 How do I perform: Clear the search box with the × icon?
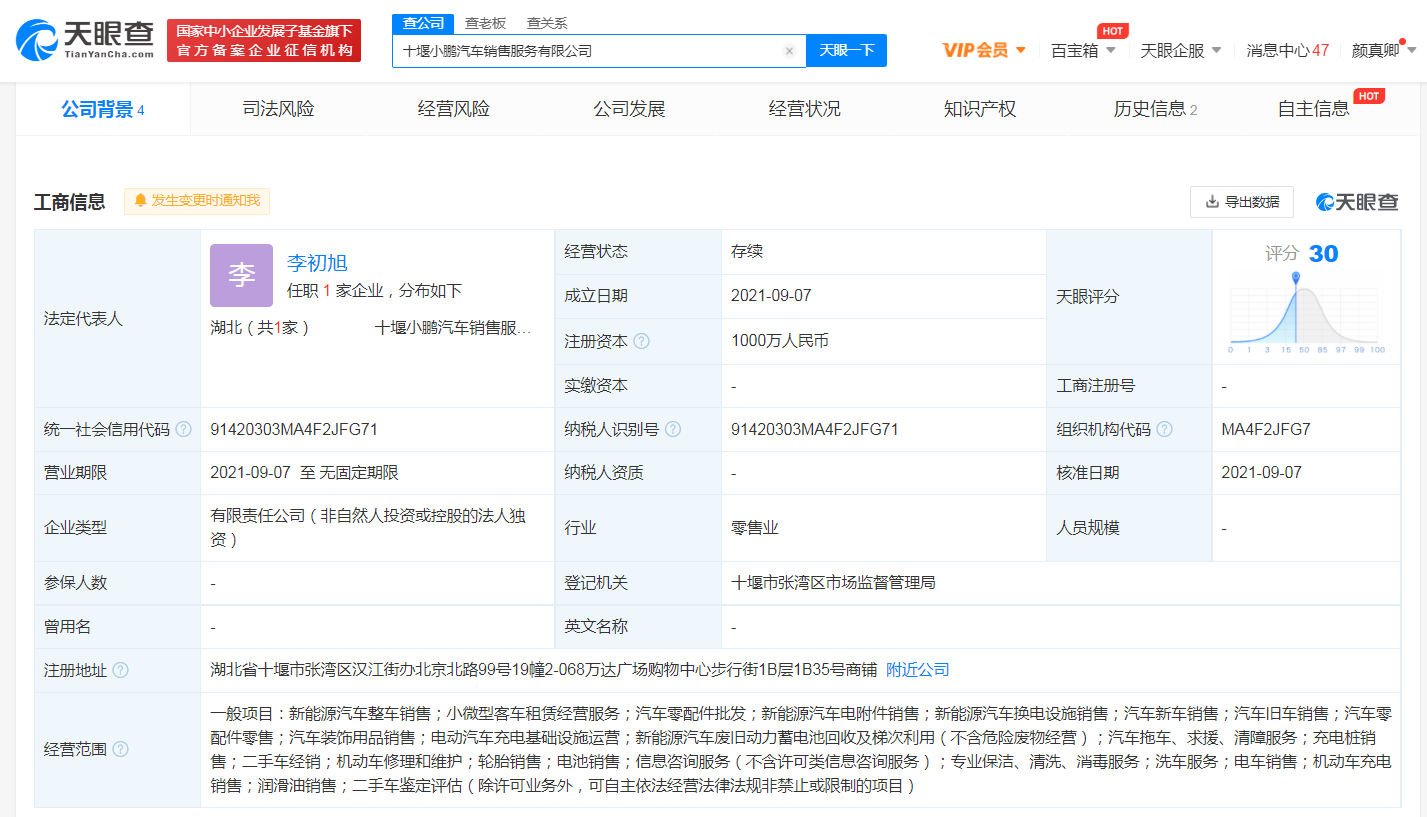tap(789, 51)
